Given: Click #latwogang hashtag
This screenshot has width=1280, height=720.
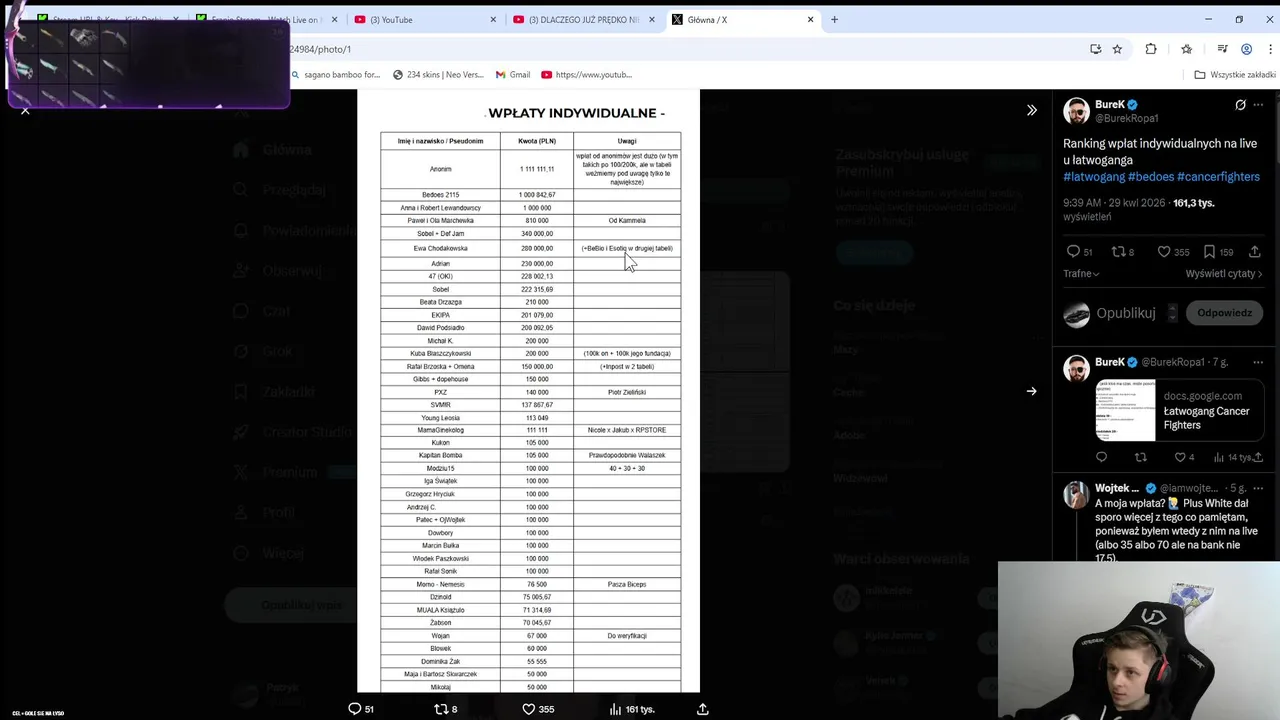Looking at the screenshot, I should pyautogui.click(x=1093, y=177).
